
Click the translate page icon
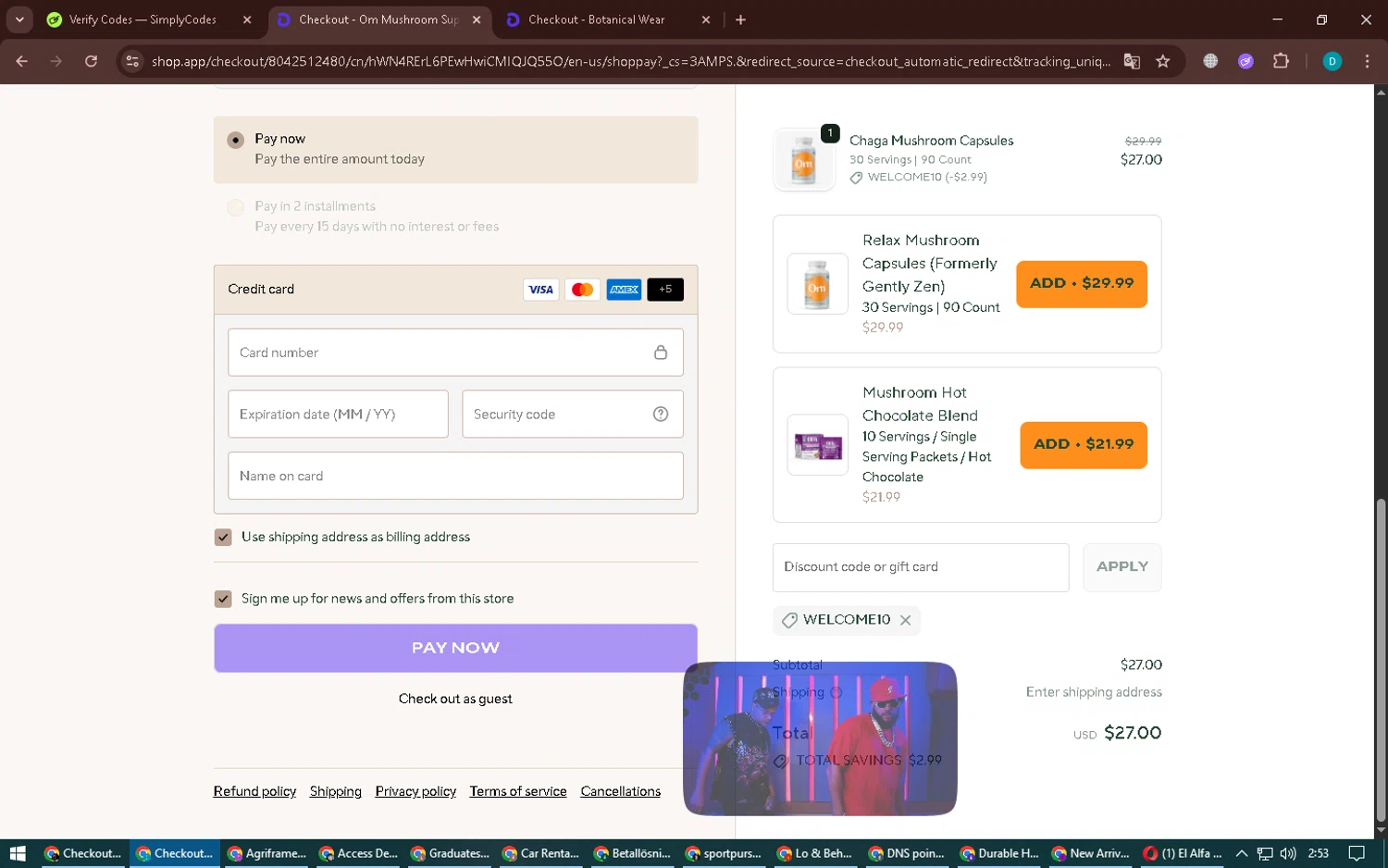1132,61
